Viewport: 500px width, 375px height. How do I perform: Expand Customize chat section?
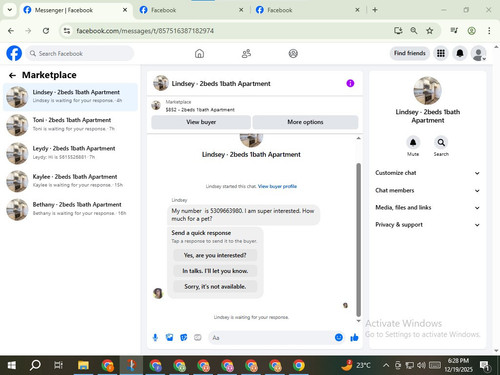(428, 173)
